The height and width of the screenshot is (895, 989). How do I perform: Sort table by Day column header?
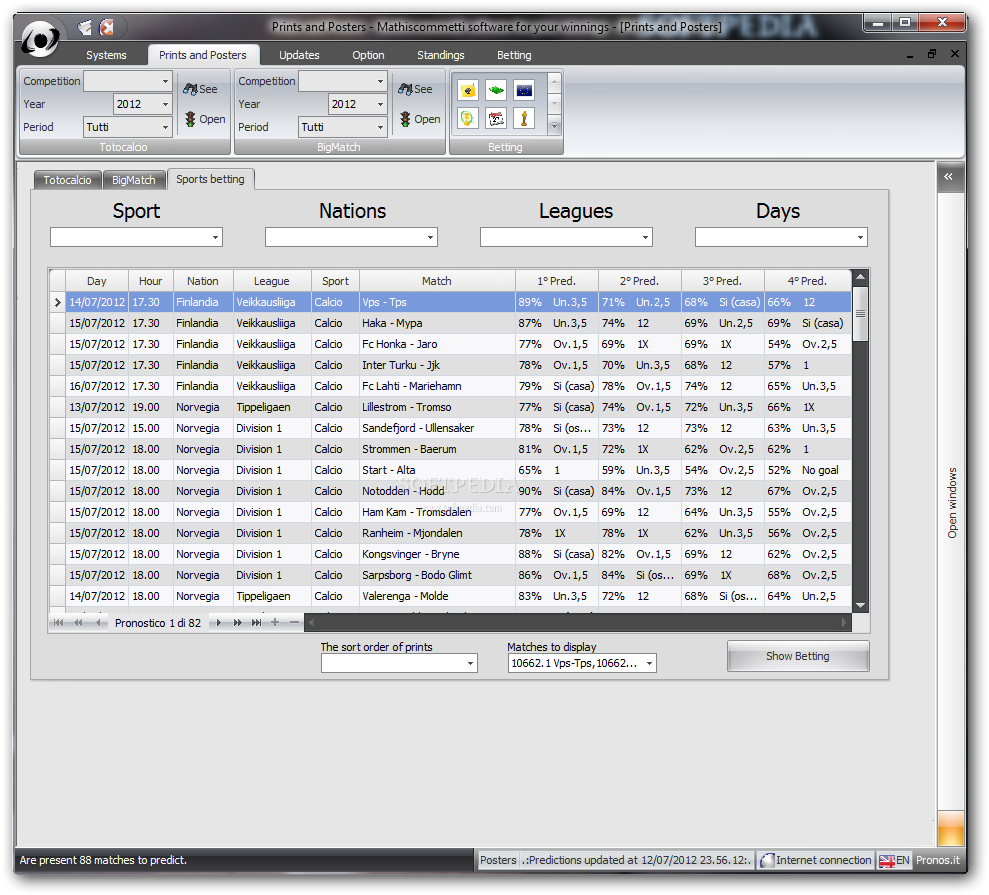[97, 281]
